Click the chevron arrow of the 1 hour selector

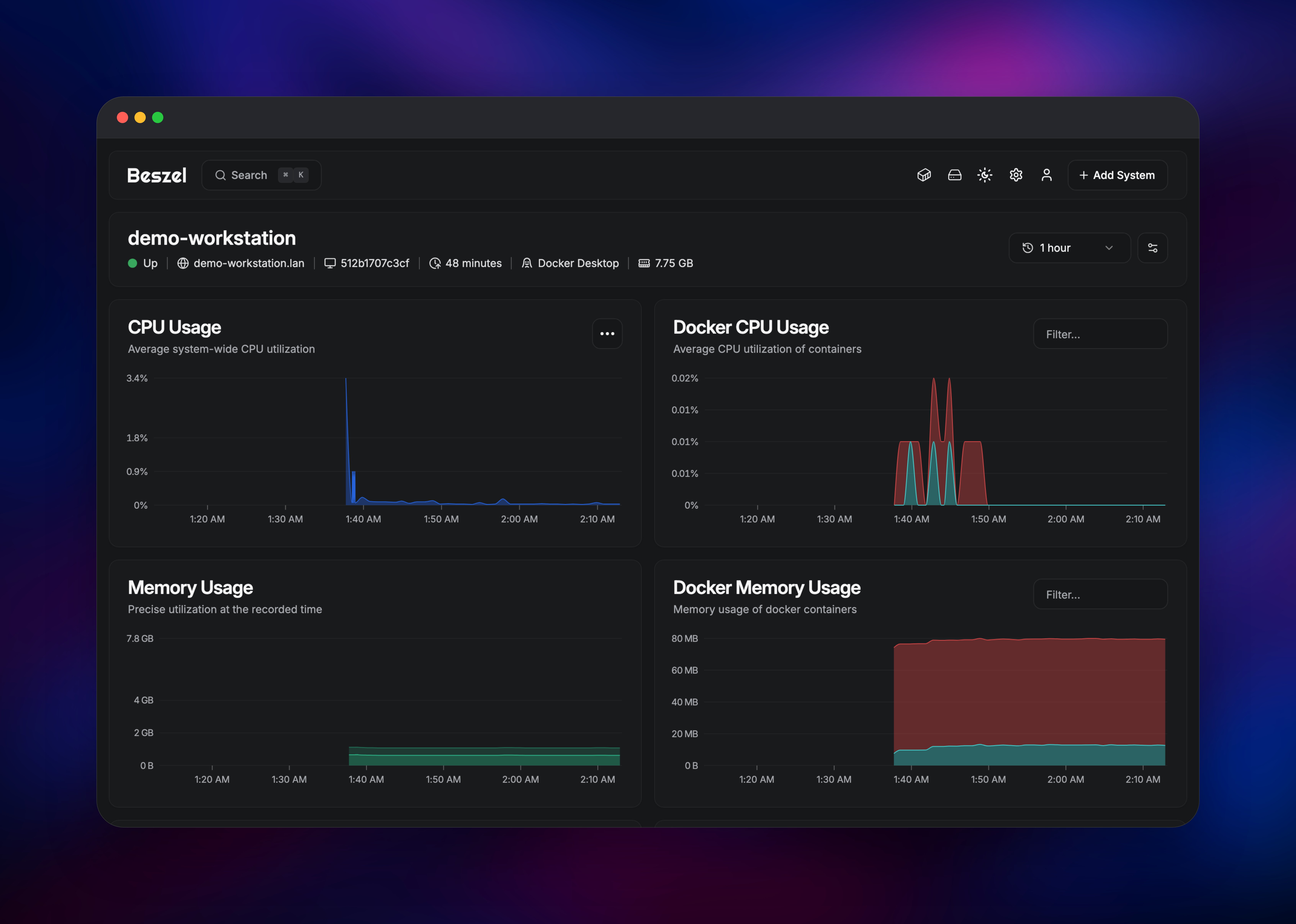(x=1109, y=248)
